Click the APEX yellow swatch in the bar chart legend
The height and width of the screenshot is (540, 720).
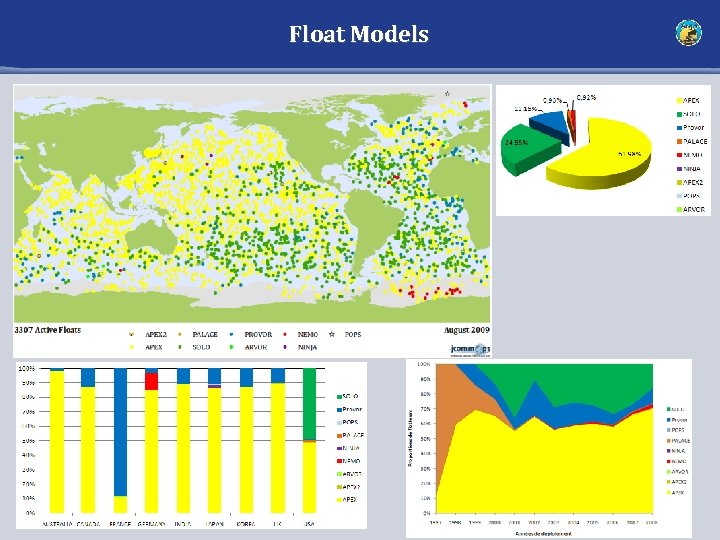click(339, 500)
